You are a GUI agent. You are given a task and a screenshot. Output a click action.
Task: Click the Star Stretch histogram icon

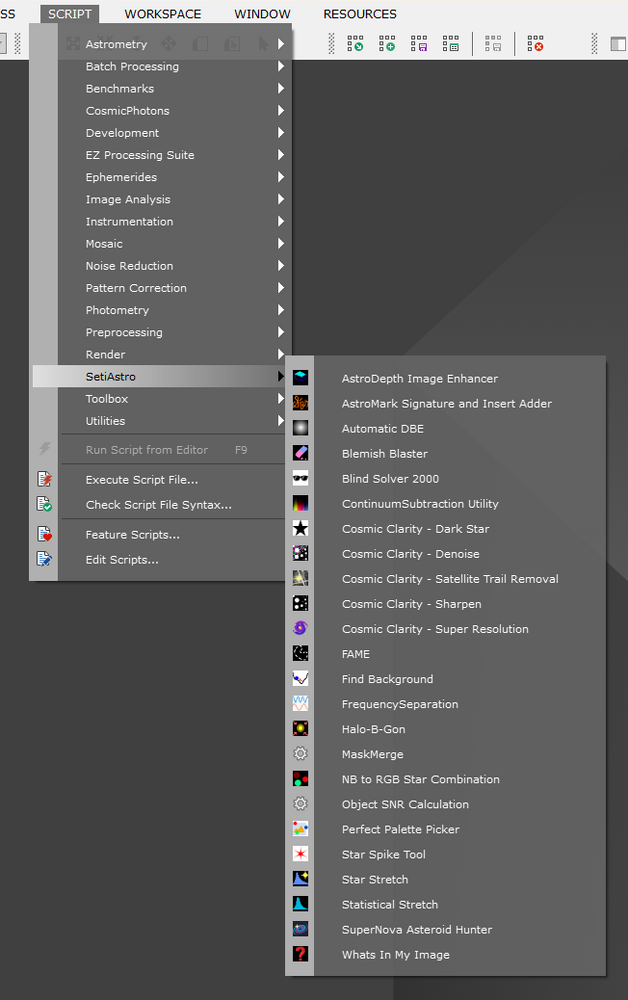point(300,879)
